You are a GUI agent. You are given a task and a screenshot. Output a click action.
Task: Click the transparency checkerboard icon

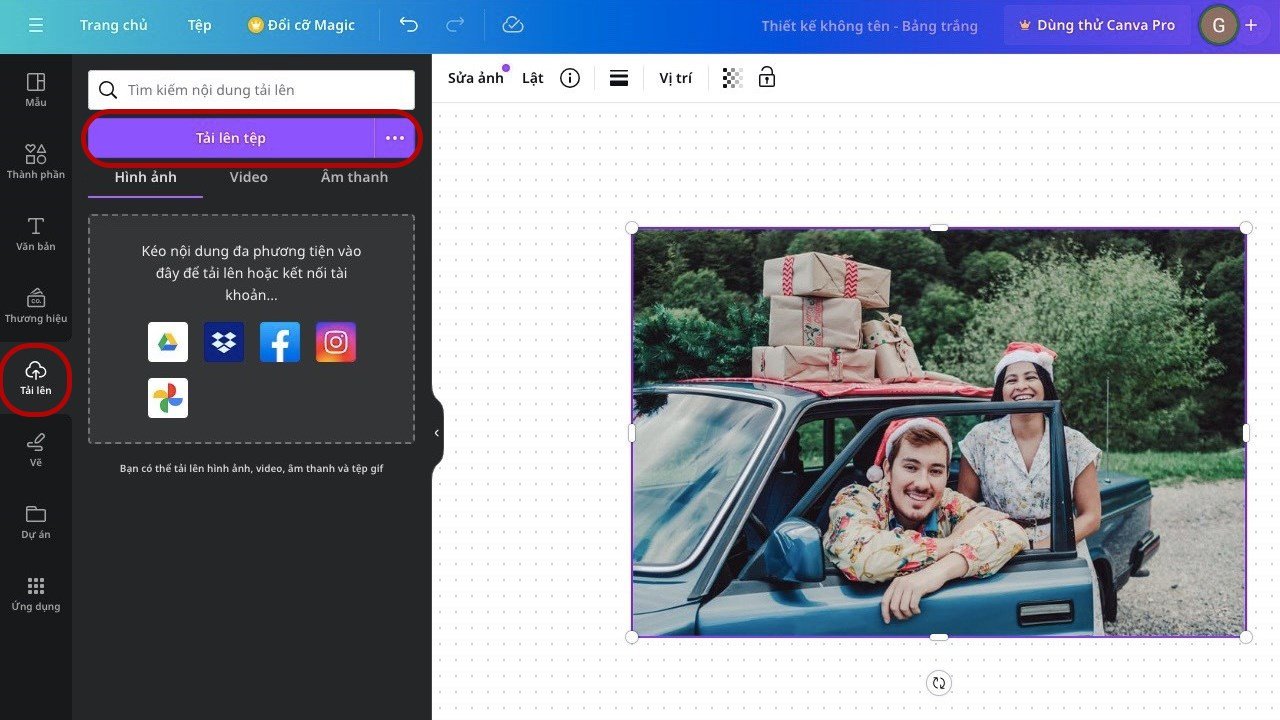click(732, 78)
